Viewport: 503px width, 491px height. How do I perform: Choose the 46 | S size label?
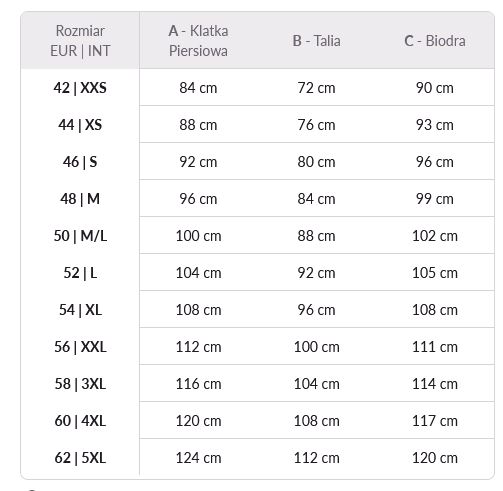80,162
